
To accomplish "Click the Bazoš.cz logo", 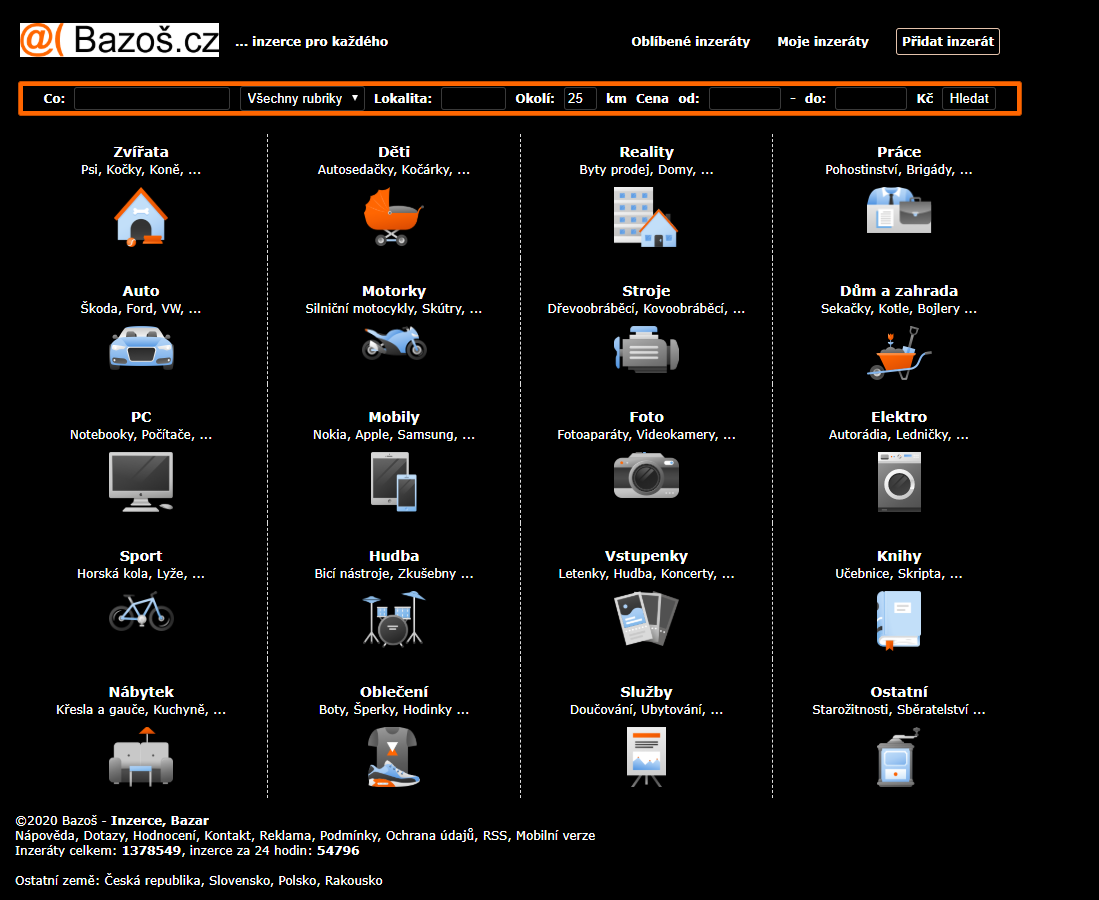I will tap(119, 40).
